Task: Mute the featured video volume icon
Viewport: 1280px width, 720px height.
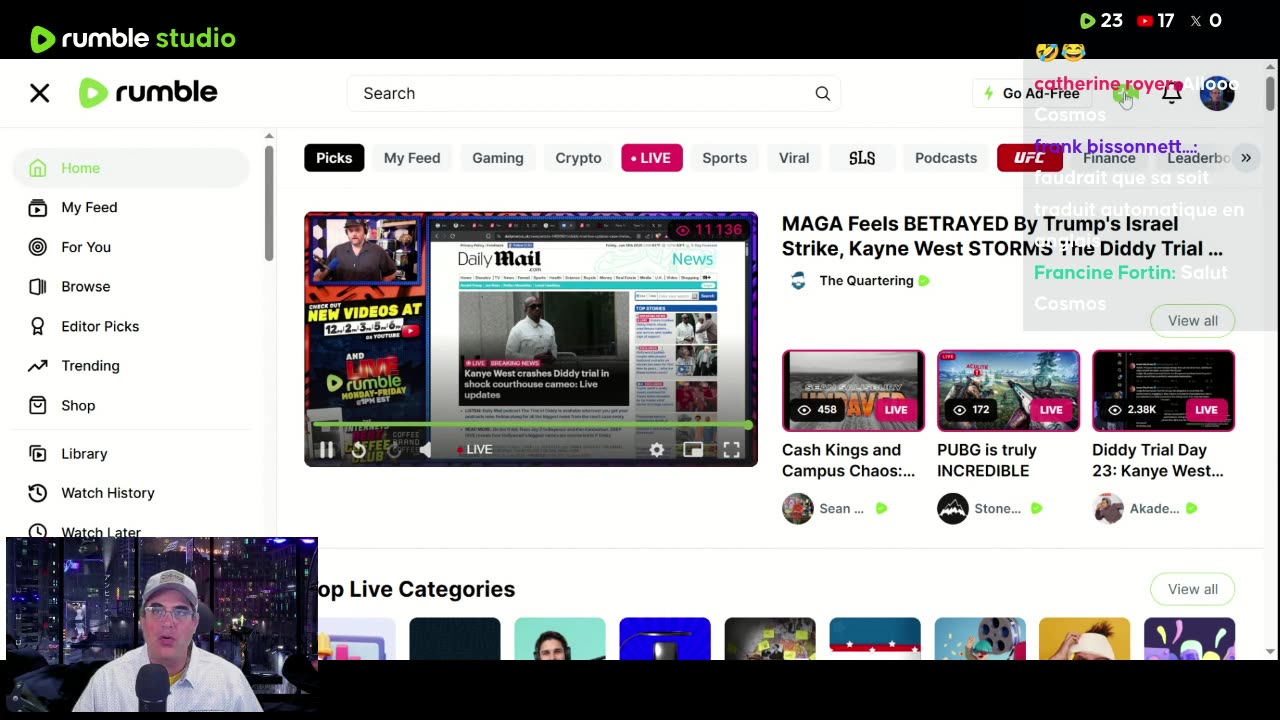Action: coord(425,450)
